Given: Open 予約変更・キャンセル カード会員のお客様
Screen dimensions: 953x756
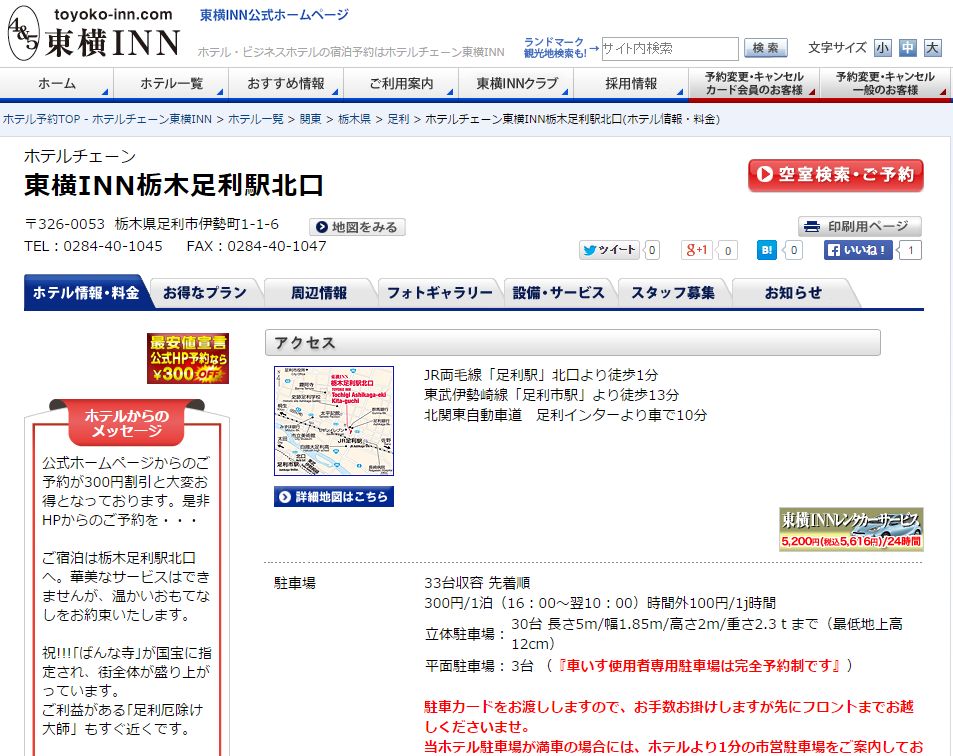Looking at the screenshot, I should [x=754, y=83].
